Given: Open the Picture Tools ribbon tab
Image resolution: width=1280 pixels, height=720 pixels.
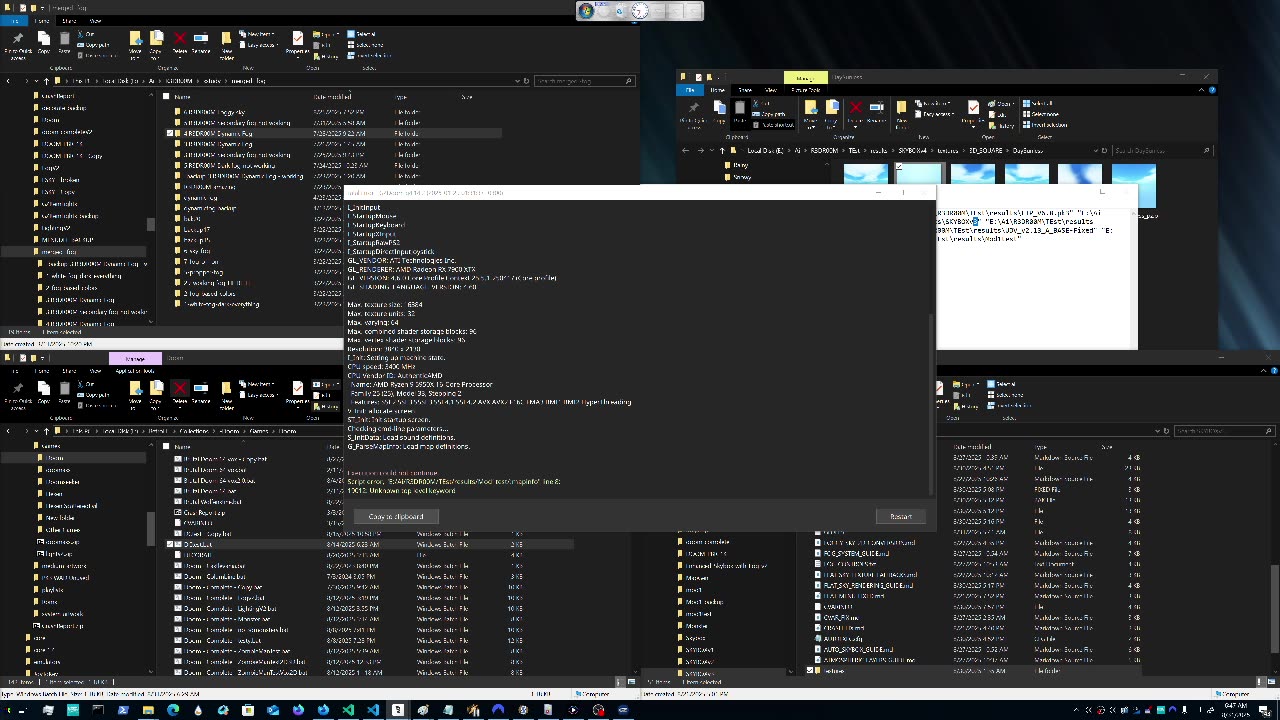Looking at the screenshot, I should [805, 90].
